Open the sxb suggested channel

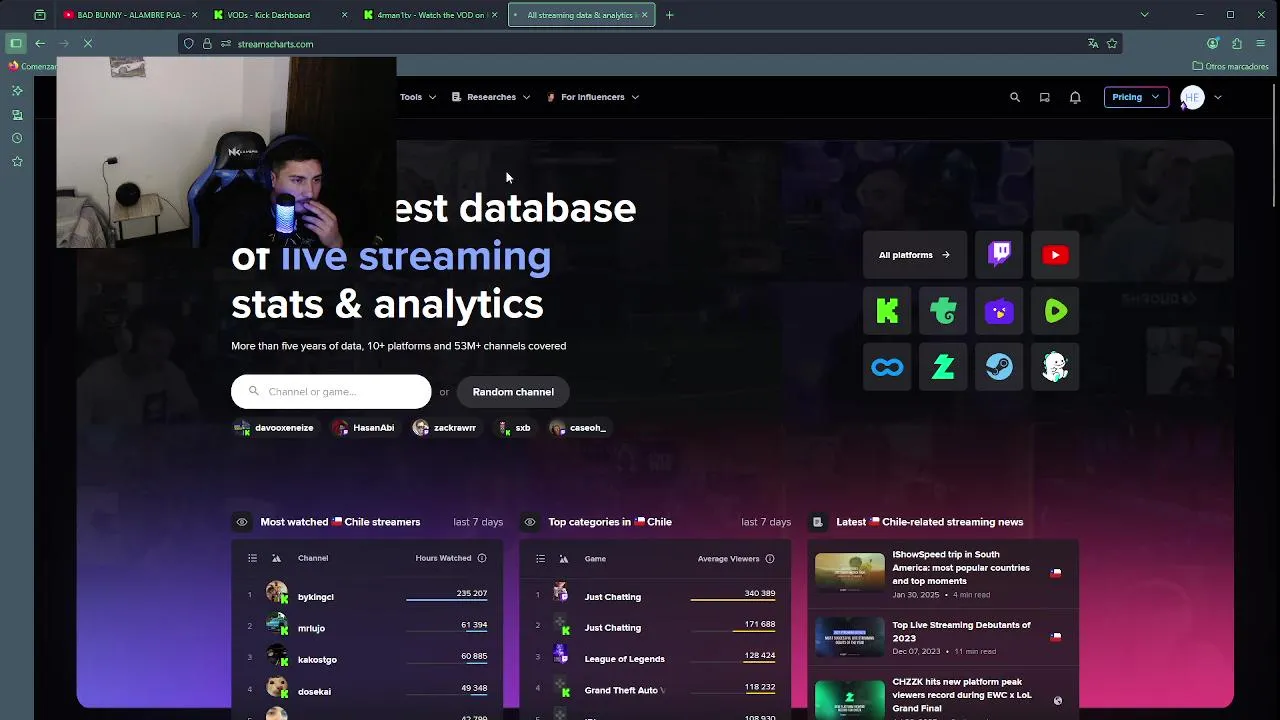514,428
